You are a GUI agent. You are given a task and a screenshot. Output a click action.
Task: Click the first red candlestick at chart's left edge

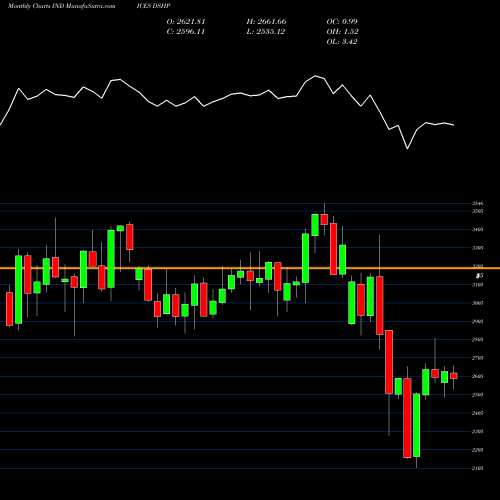pos(10,309)
